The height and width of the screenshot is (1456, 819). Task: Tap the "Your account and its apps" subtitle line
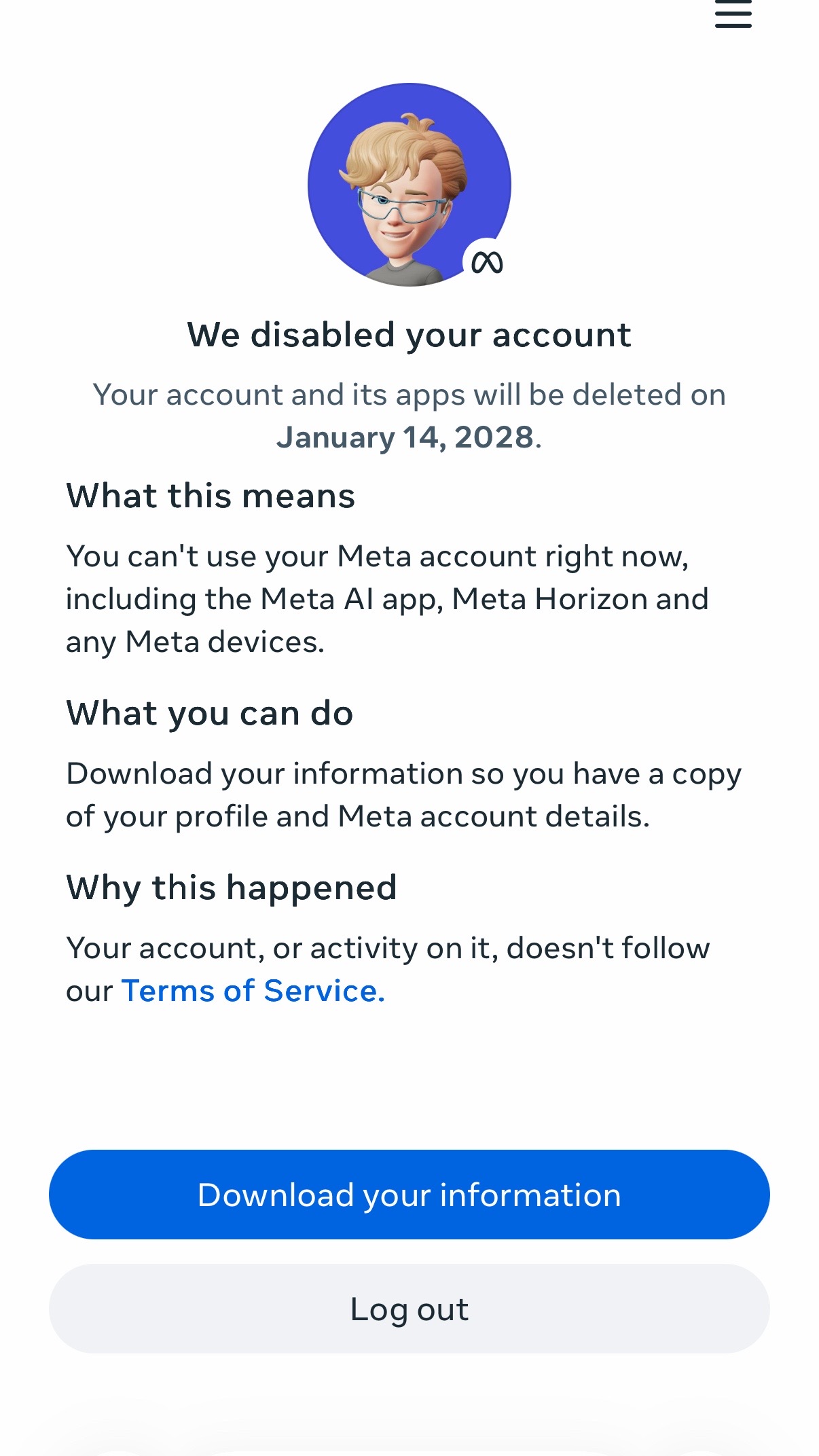click(409, 395)
